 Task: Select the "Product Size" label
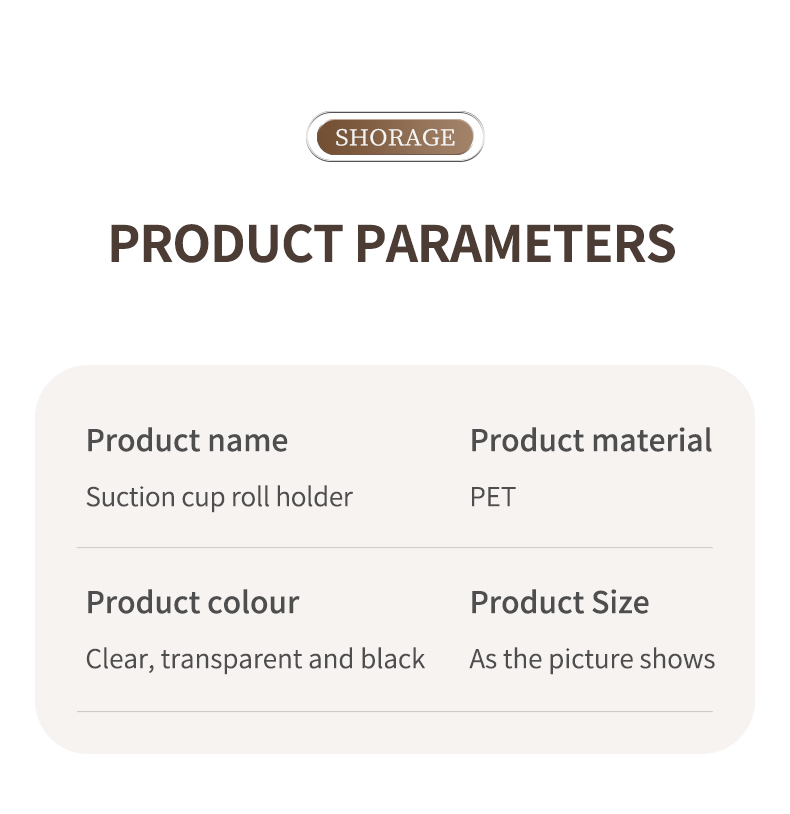point(559,602)
